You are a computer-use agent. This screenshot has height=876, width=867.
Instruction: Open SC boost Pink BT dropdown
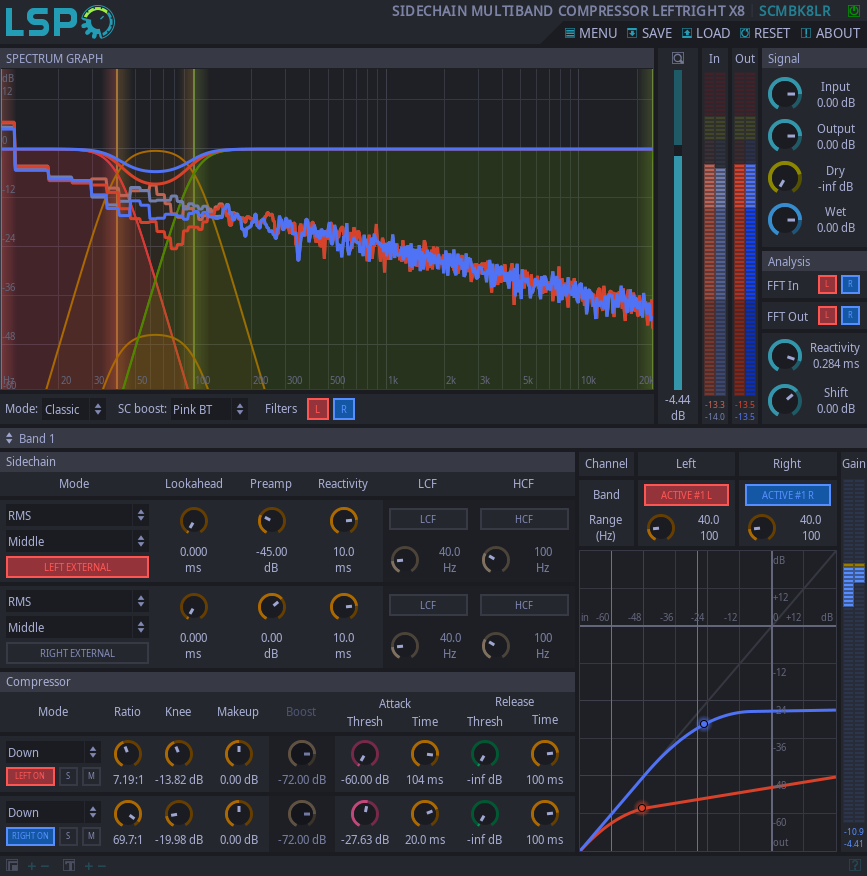point(208,409)
